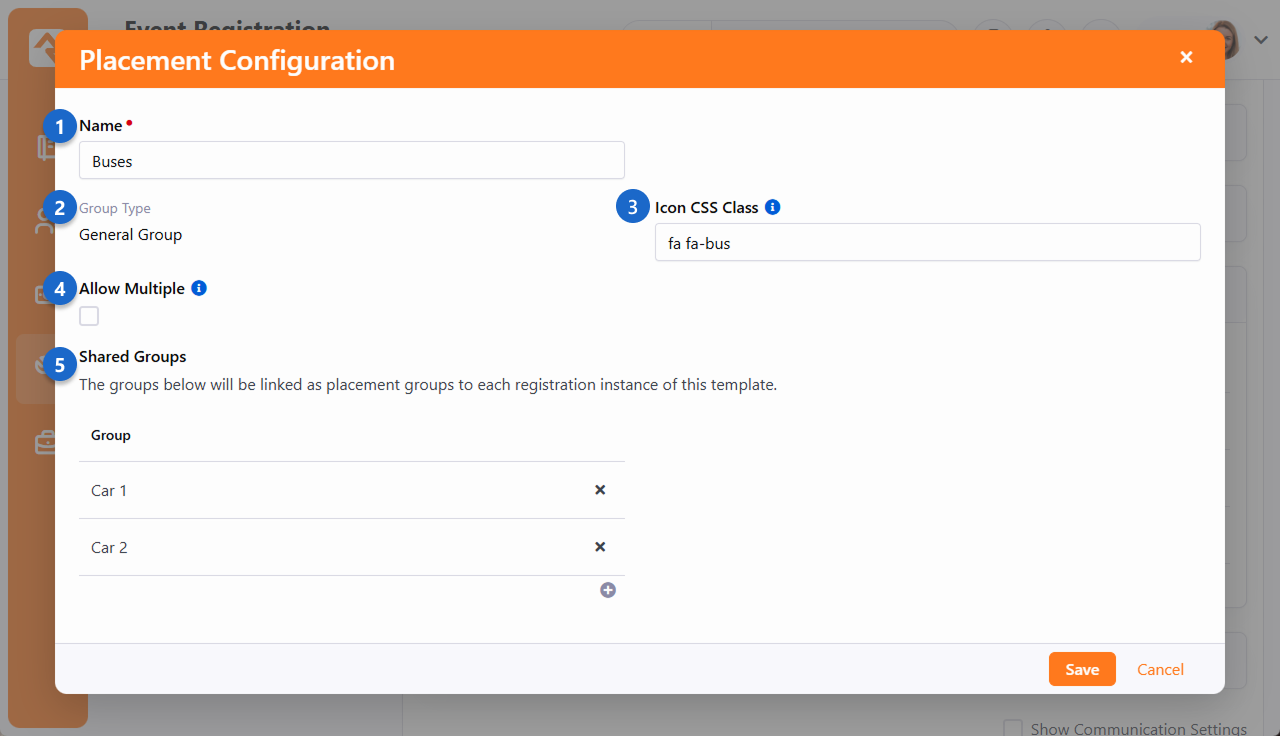Click numbered callout badge 4 by Allow Multiple
1280x736 pixels.
(x=60, y=290)
